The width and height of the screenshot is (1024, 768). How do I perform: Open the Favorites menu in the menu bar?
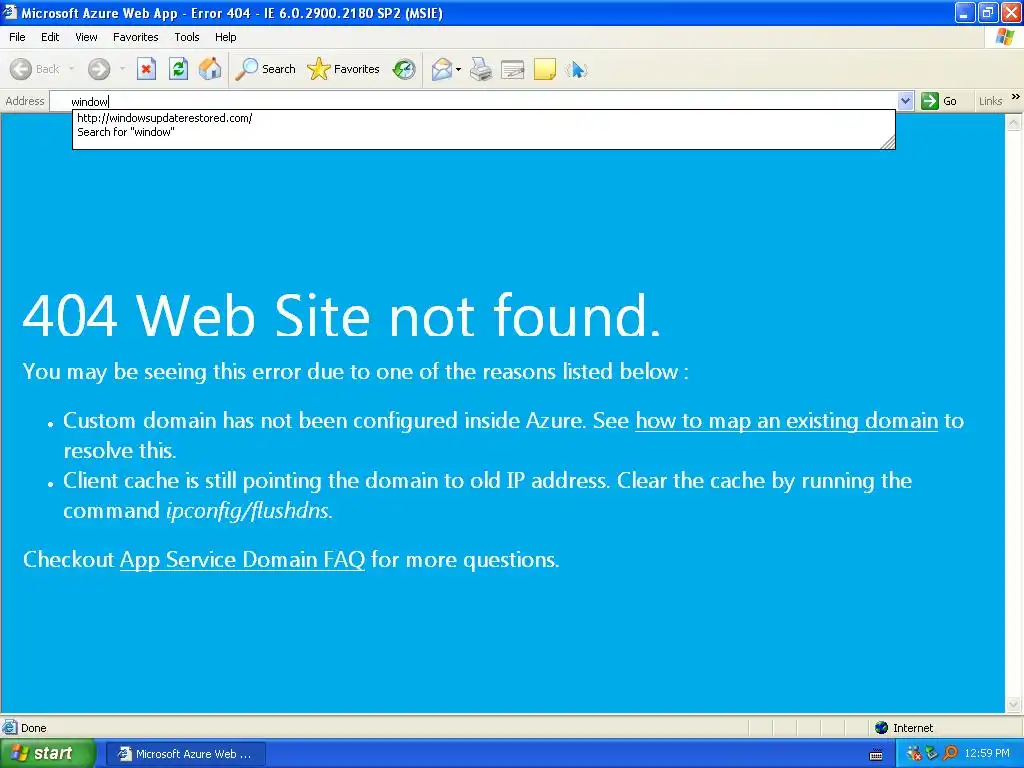[136, 37]
